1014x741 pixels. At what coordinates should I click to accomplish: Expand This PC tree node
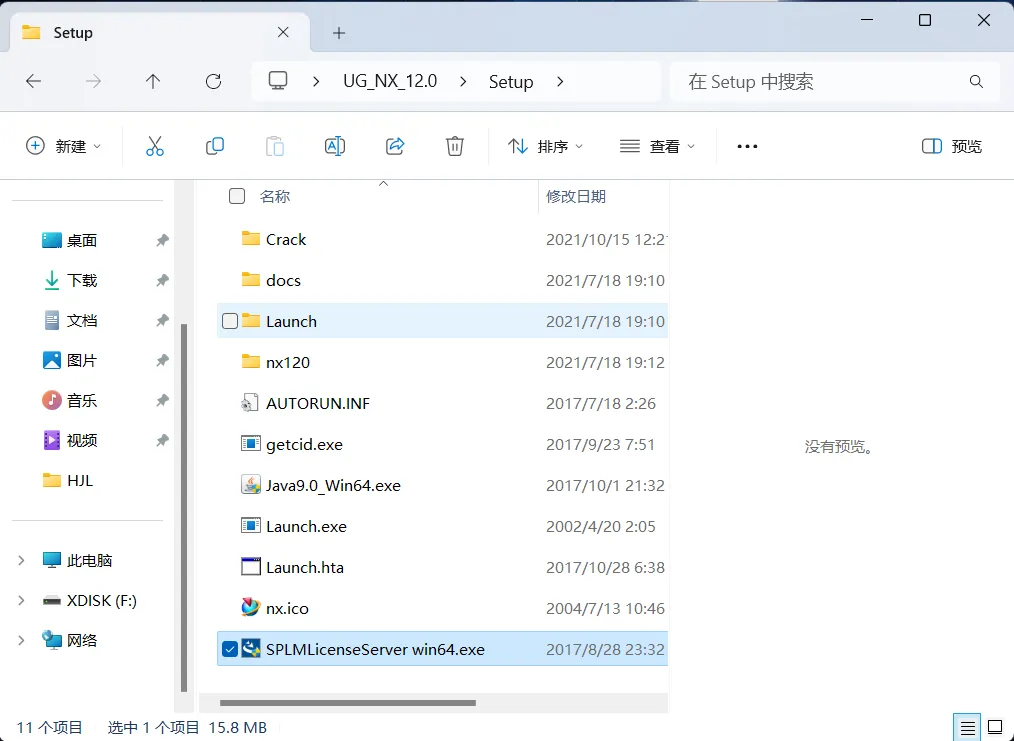(x=21, y=560)
